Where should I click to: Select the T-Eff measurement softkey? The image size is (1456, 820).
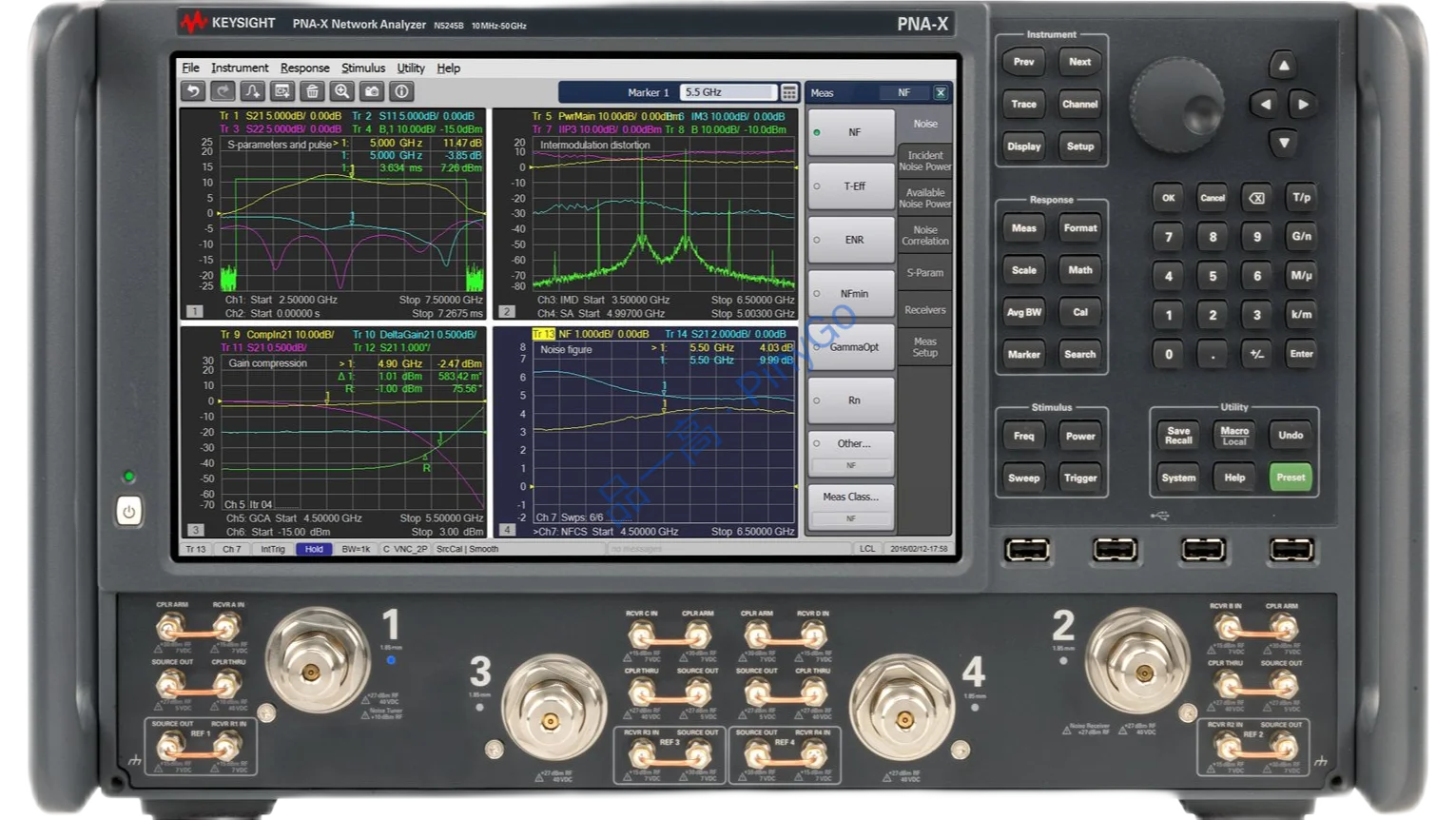851,186
